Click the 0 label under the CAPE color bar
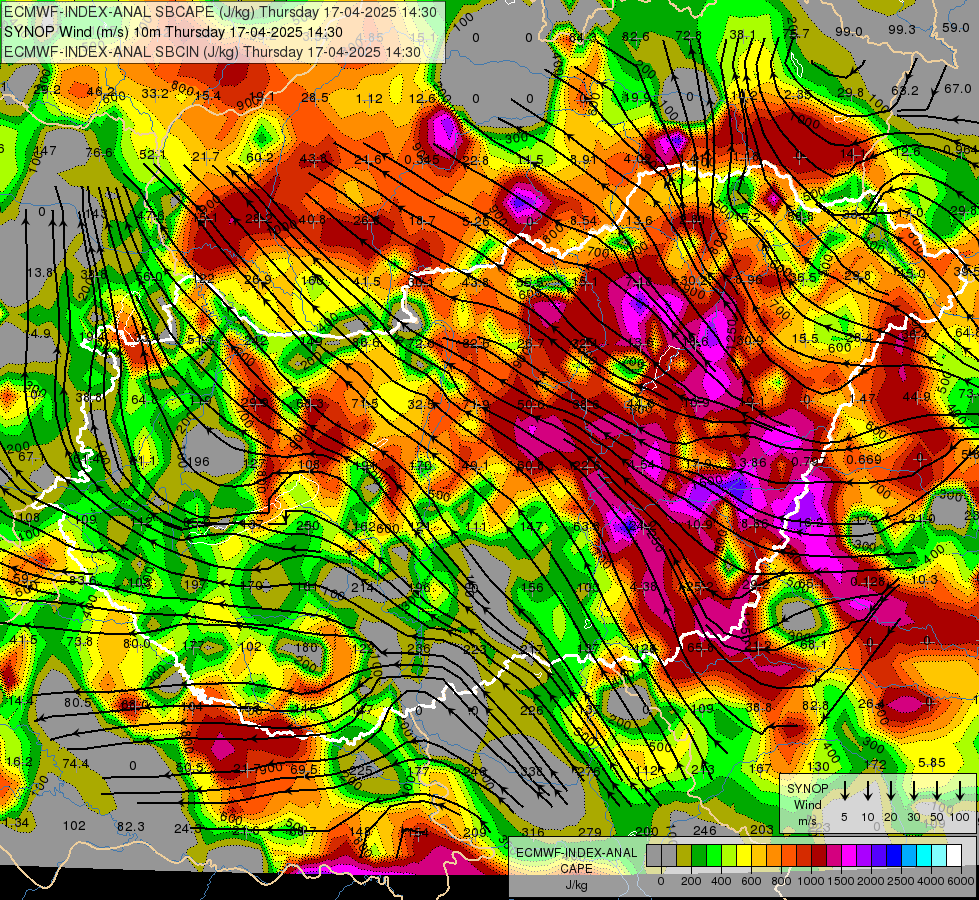Image resolution: width=979 pixels, height=900 pixels. click(x=661, y=881)
